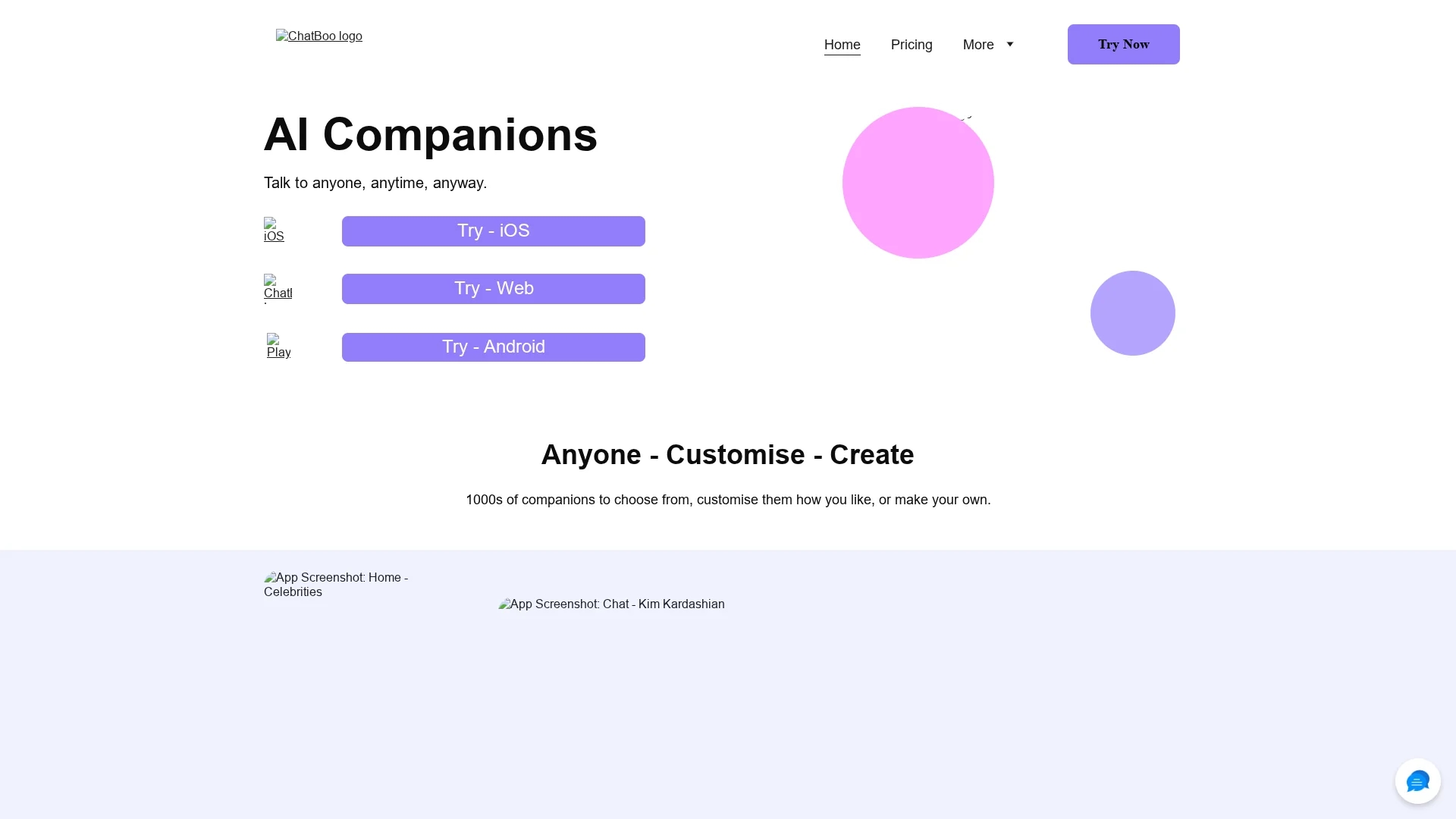Launch the Try - Web button
The image size is (1456, 819).
pyautogui.click(x=493, y=289)
